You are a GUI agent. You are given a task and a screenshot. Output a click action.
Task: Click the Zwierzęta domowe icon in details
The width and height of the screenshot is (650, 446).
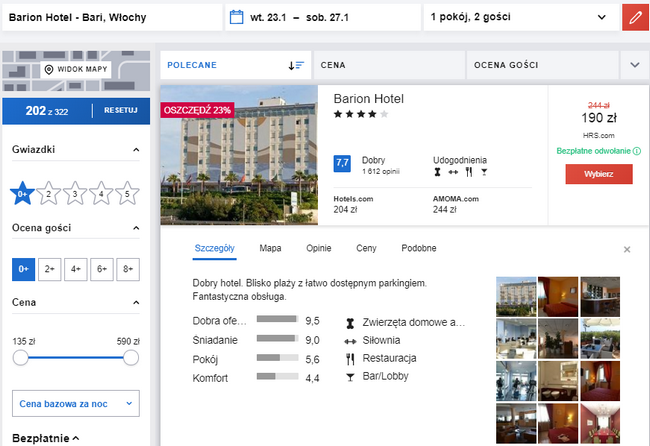(350, 323)
